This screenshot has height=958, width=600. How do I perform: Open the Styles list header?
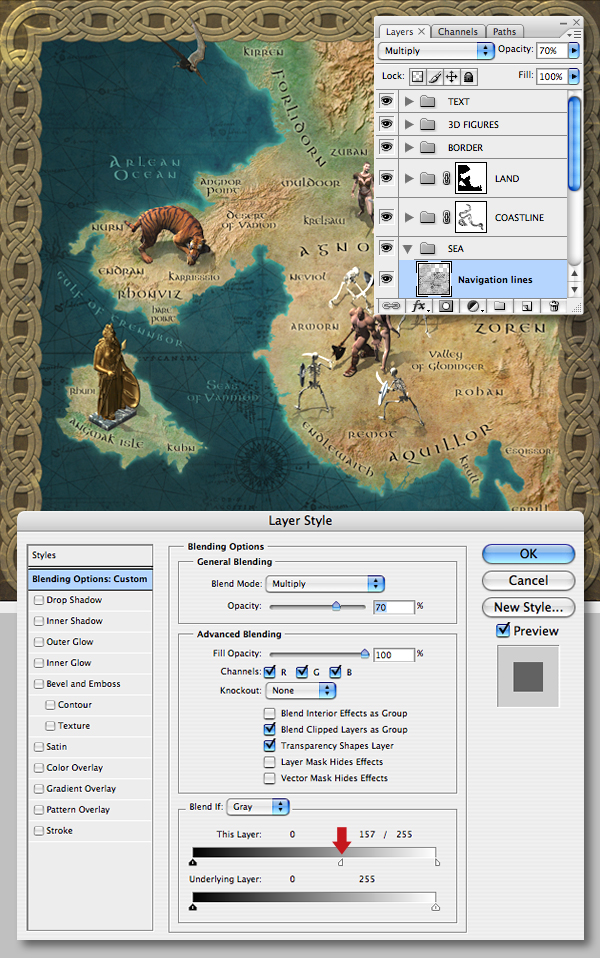(x=90, y=555)
